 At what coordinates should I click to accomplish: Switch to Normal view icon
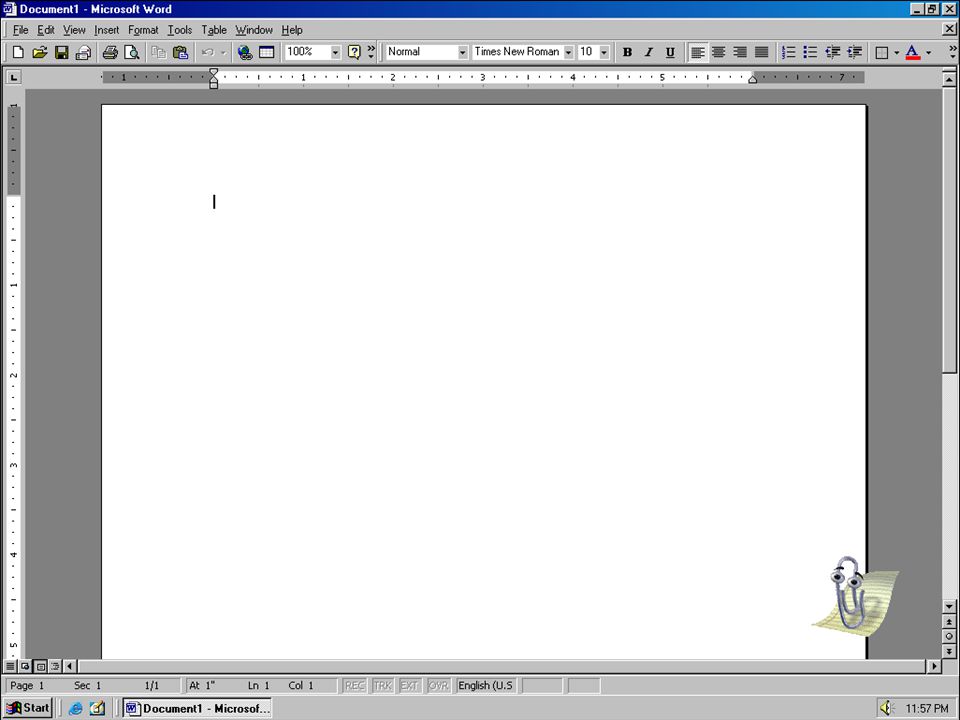10,666
